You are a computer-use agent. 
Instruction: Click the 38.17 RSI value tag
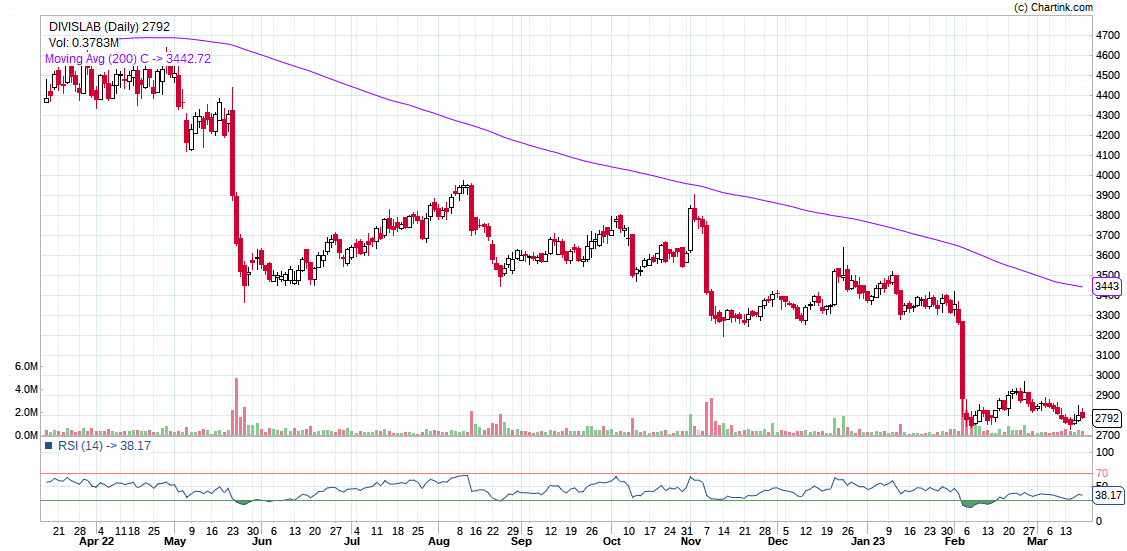[1108, 496]
